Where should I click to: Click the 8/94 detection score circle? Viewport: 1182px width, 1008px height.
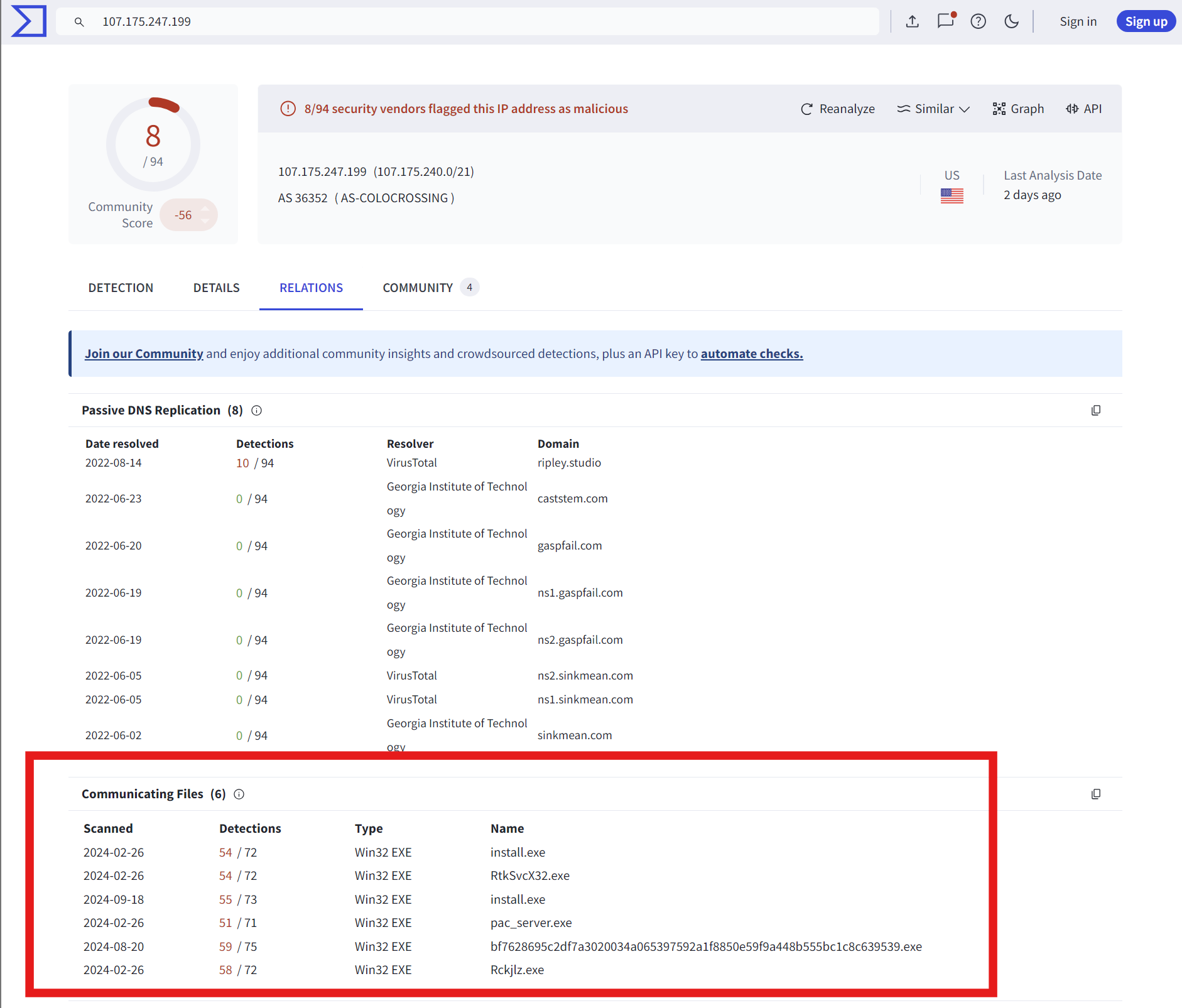(153, 144)
